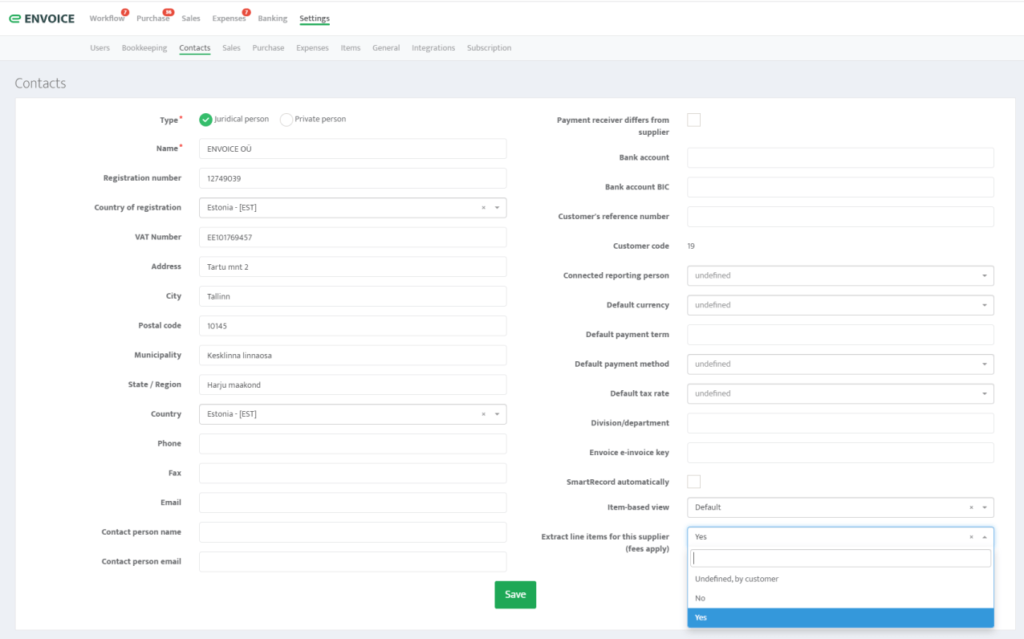
Task: Switch to Expenses settings tab
Action: point(312,48)
